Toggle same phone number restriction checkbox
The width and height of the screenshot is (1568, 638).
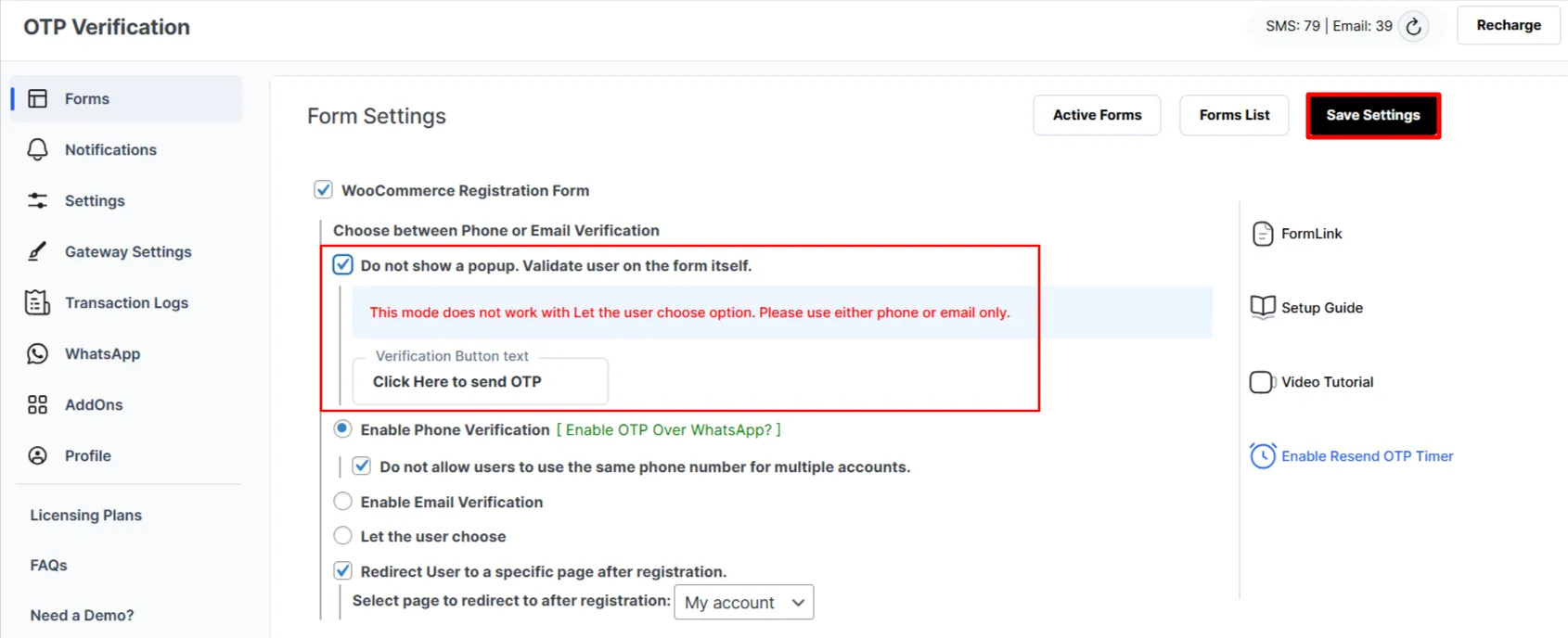tap(362, 466)
